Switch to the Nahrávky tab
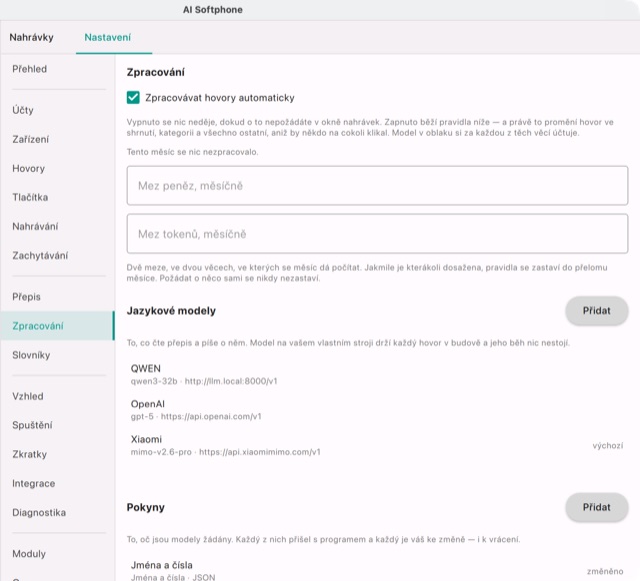Screen dimensions: 640x581 coord(31,37)
